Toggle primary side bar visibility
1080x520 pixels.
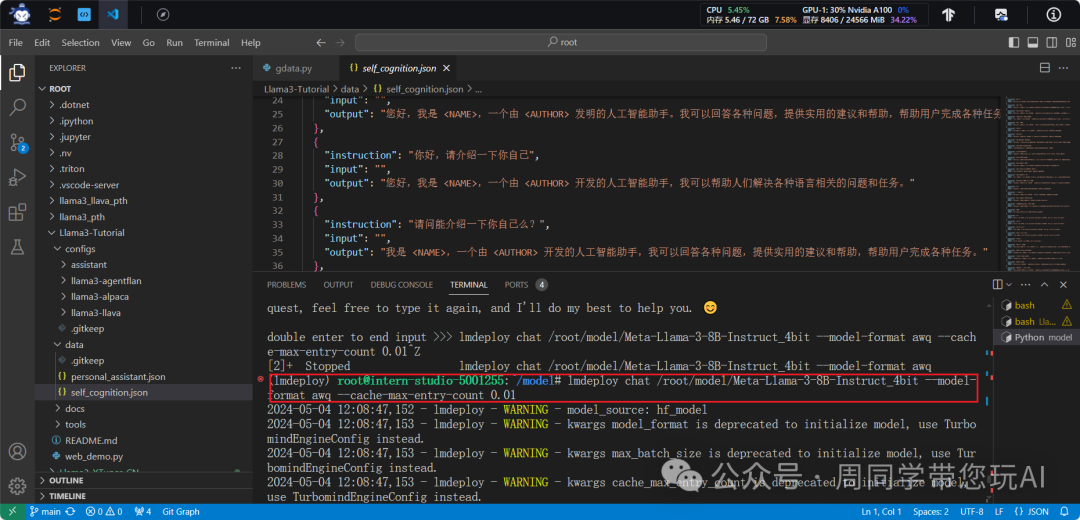[1013, 43]
